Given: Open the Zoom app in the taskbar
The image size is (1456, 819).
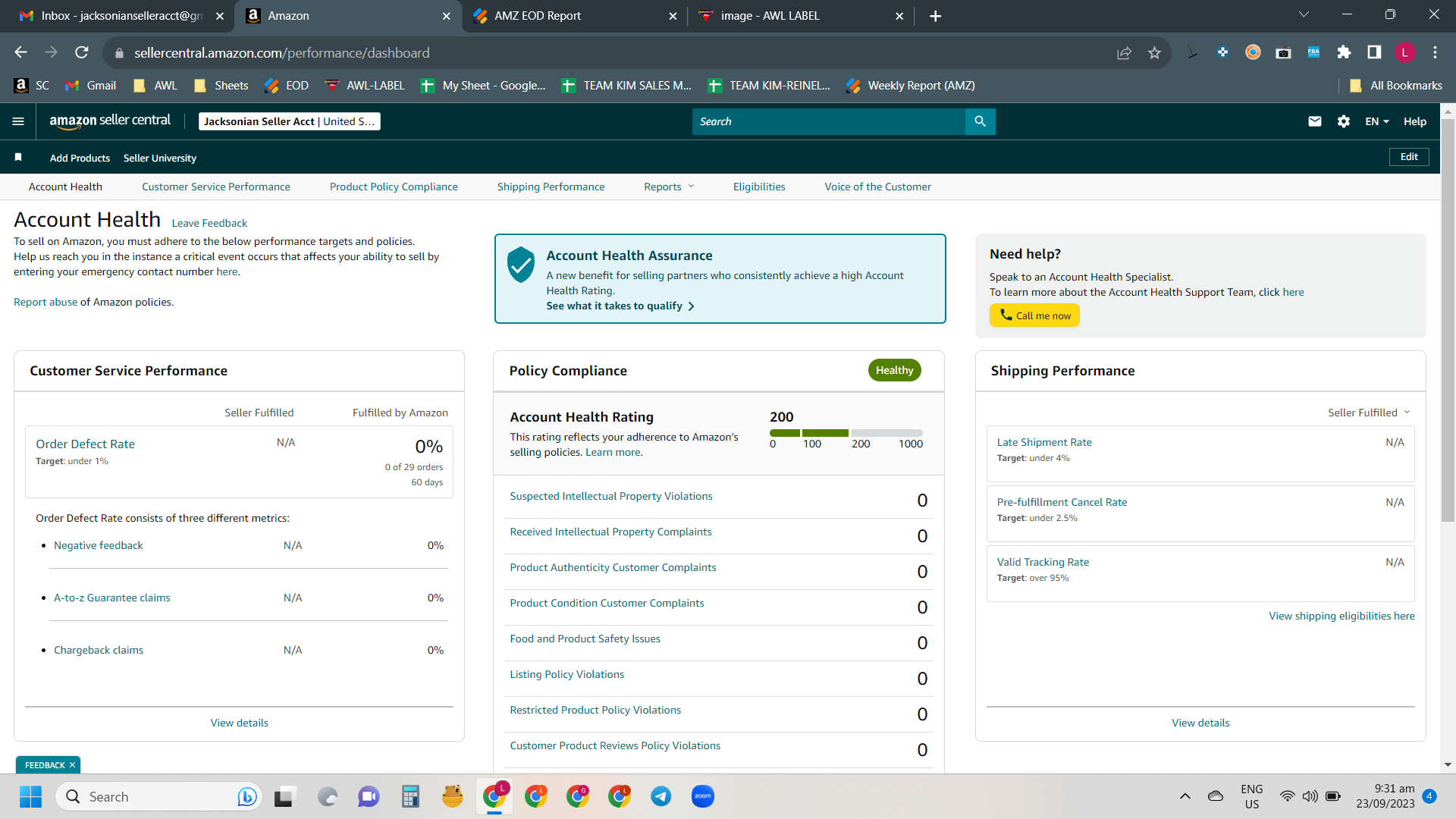Looking at the screenshot, I should tap(703, 797).
